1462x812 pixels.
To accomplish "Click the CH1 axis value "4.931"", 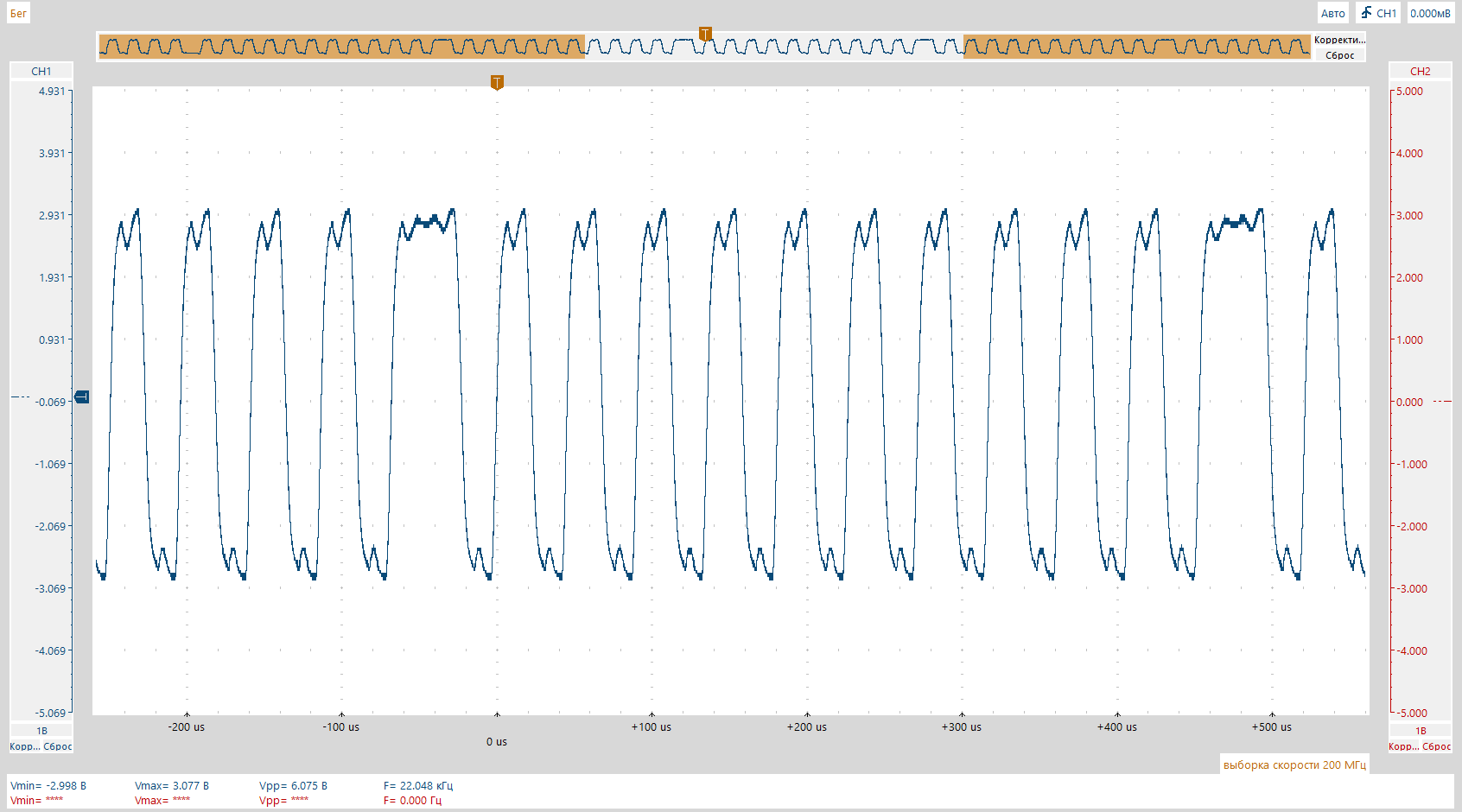I will [x=52, y=91].
